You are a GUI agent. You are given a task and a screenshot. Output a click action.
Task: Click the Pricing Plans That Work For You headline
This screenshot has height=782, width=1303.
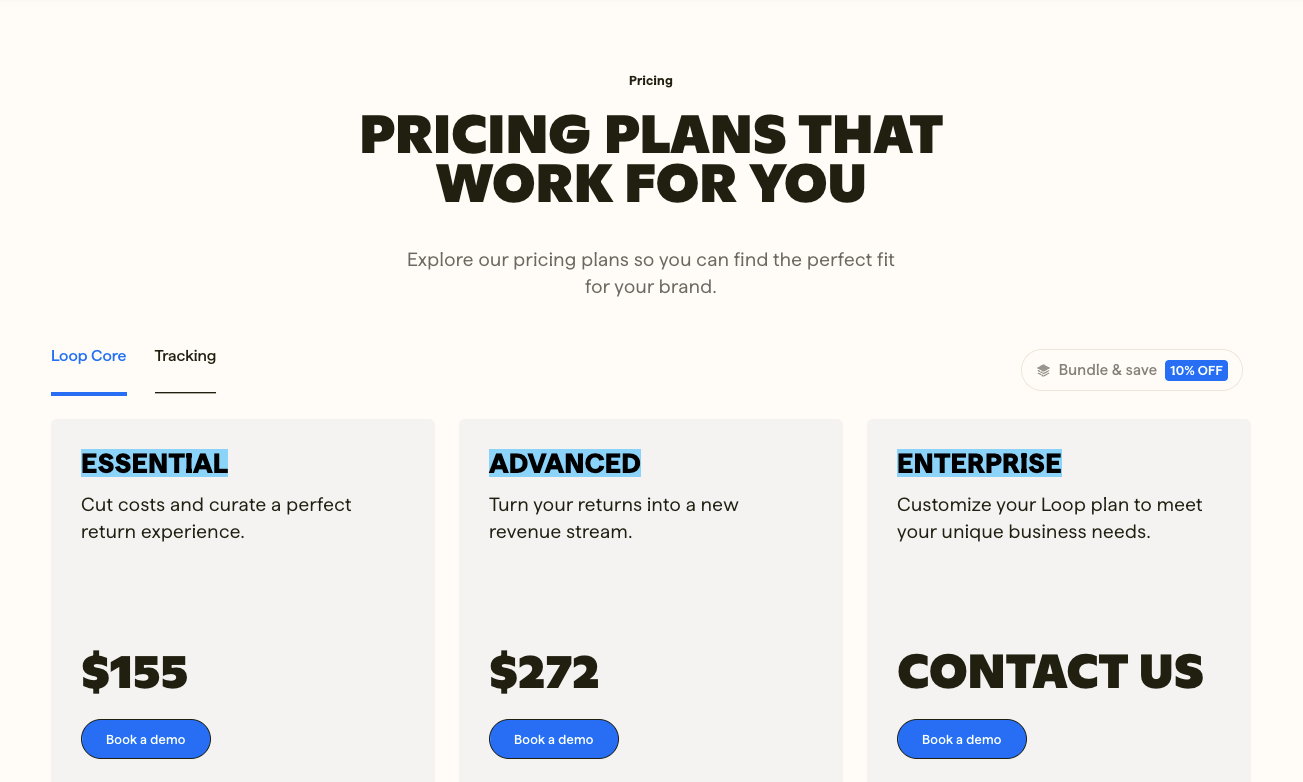651,160
